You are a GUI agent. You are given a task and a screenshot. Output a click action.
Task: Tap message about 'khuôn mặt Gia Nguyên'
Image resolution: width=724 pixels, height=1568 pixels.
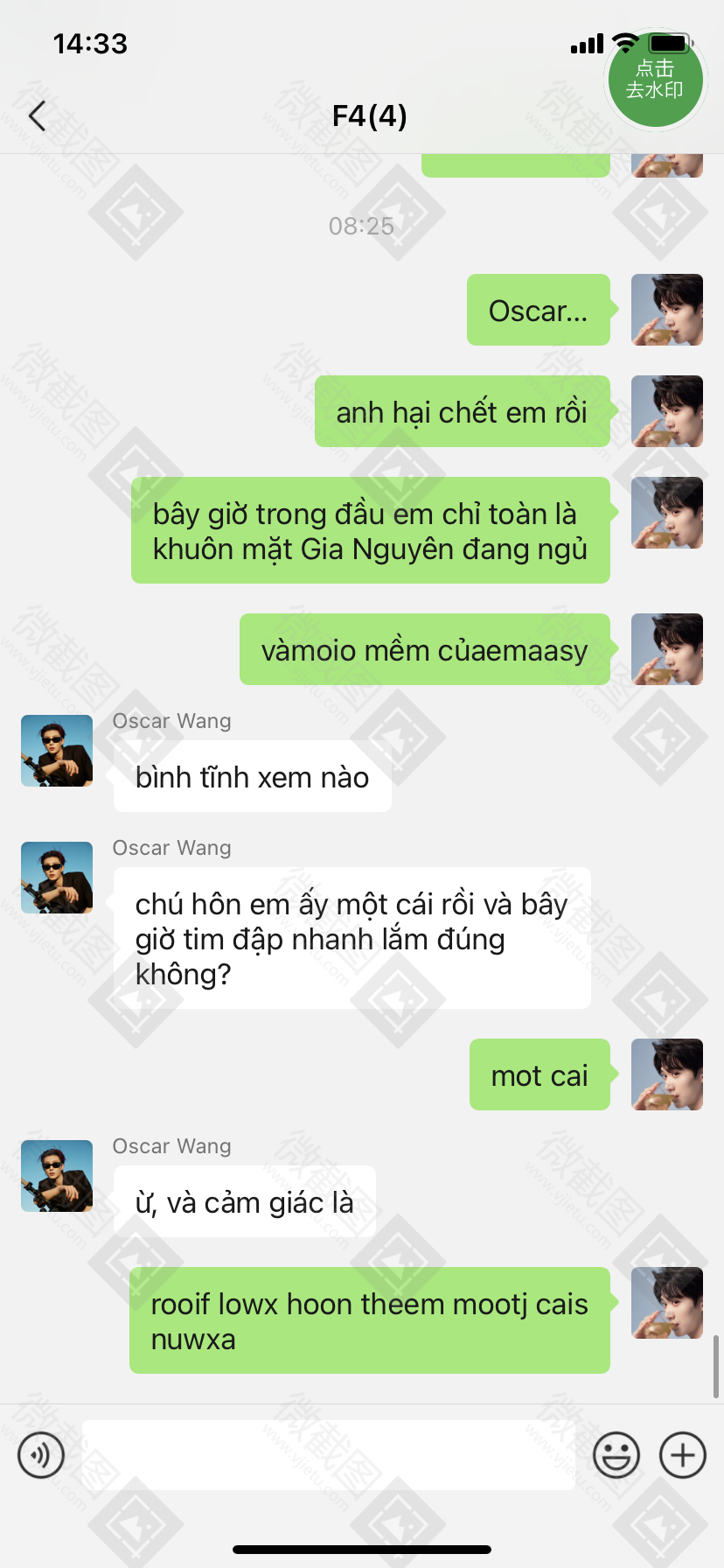pyautogui.click(x=371, y=530)
